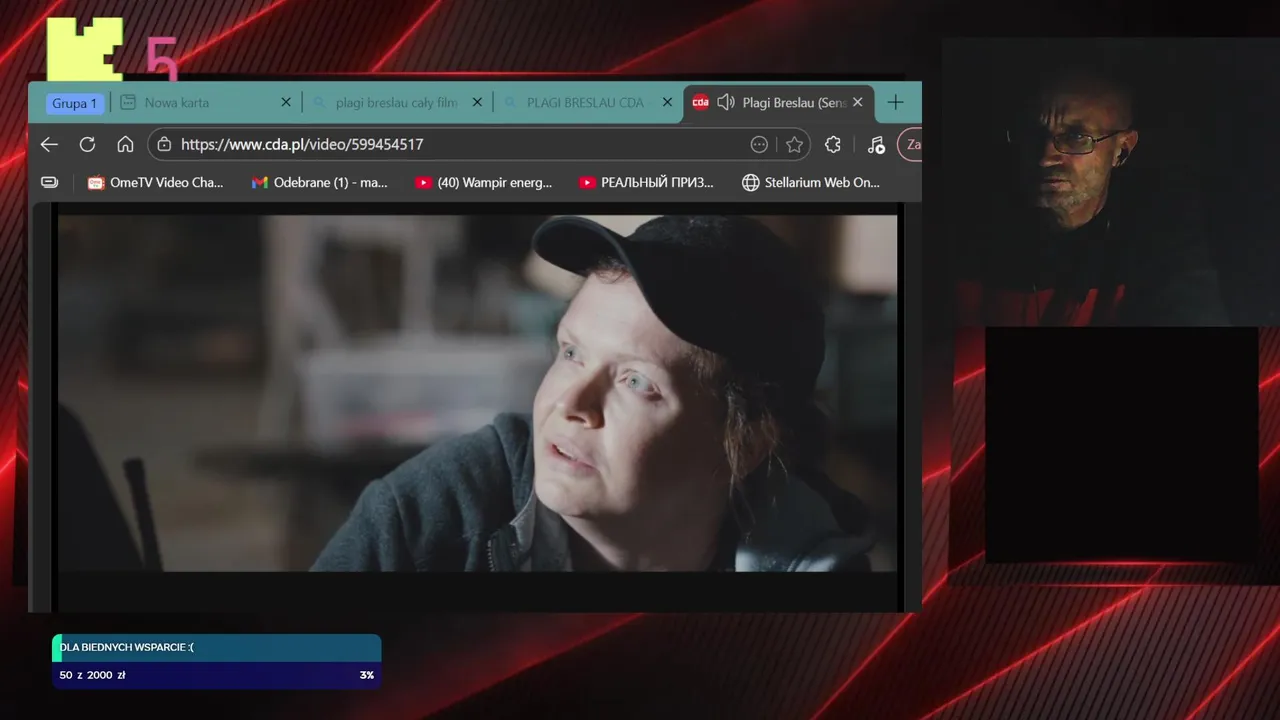Open the РЕАЛЬНЫЙ ПРИЗ... YouTube bookmark
This screenshot has height=720, width=1280.
(647, 183)
